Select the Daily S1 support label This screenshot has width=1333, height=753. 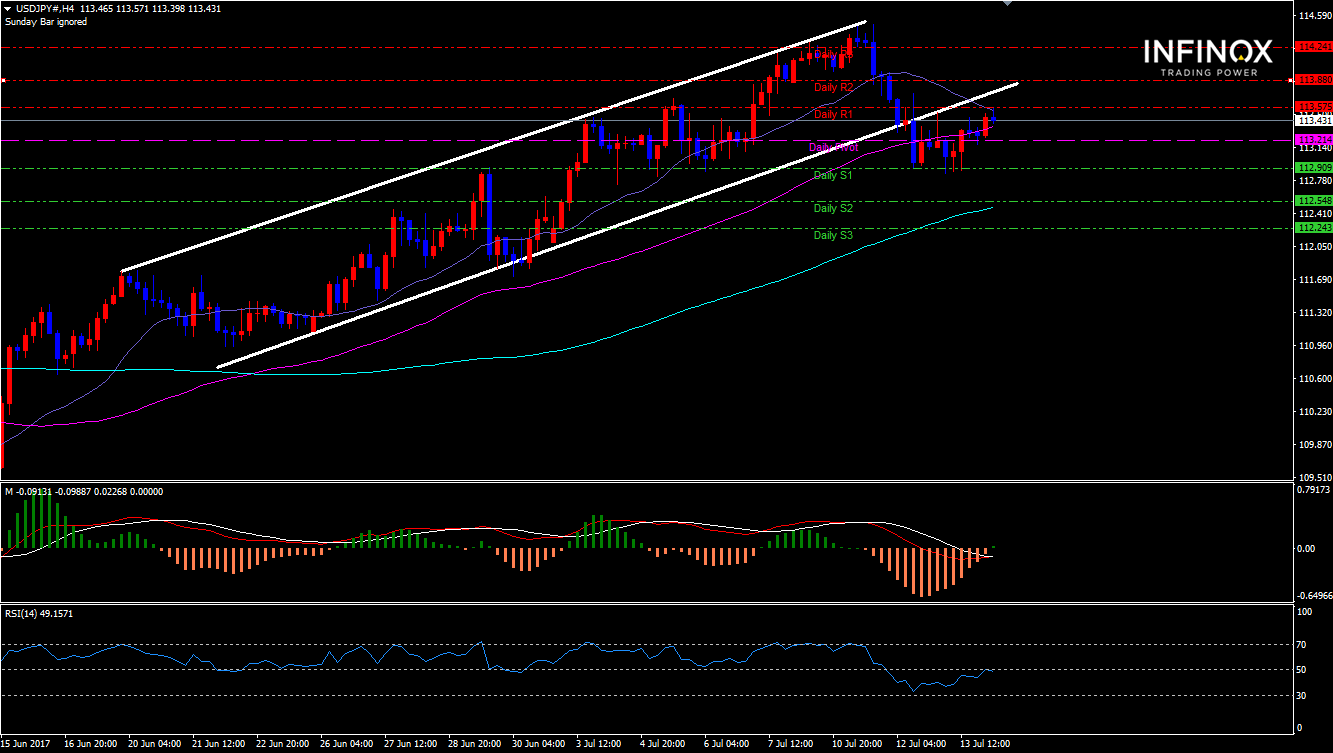[x=833, y=176]
